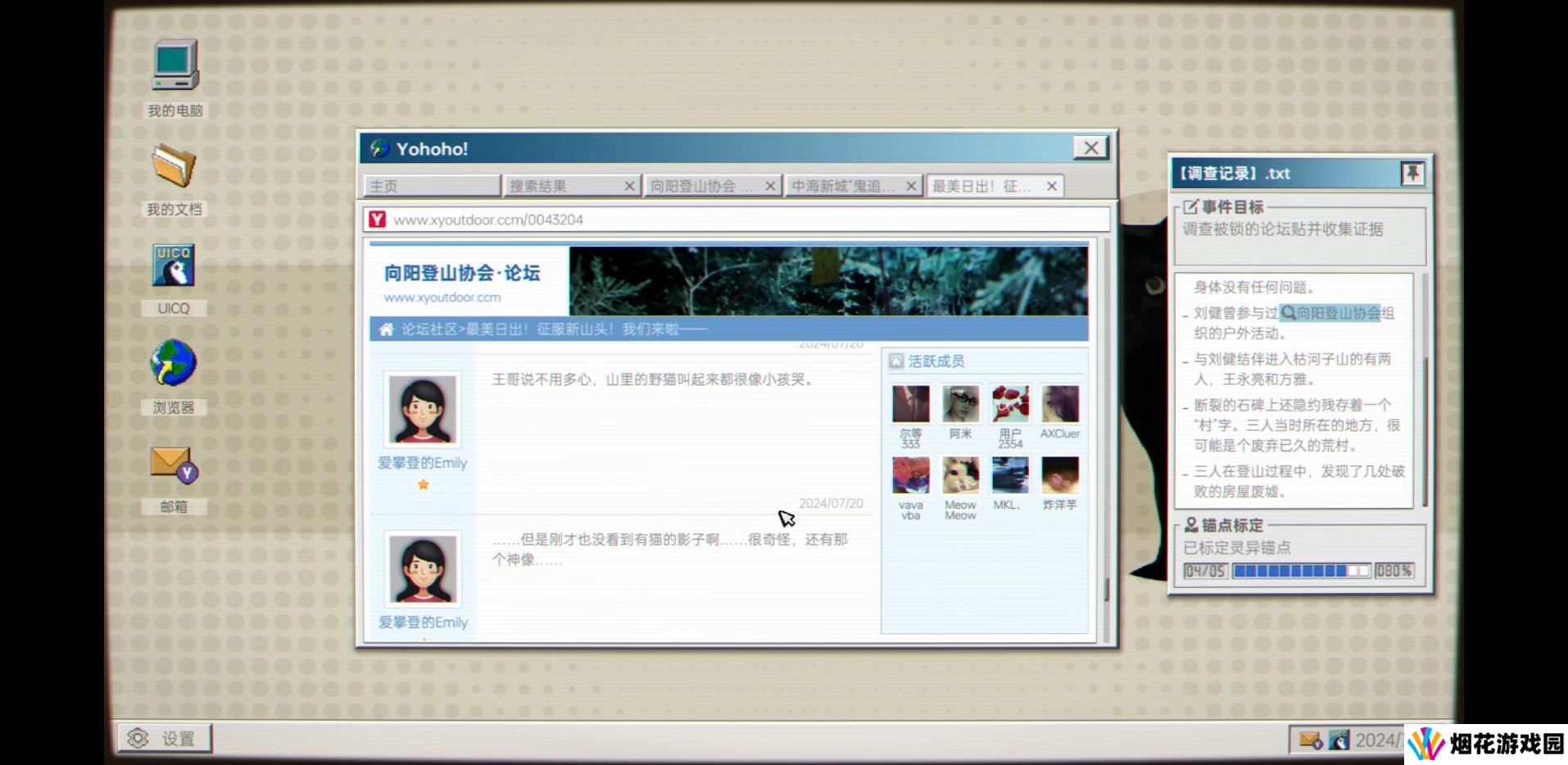The height and width of the screenshot is (765, 1568).
Task: Click the note about 房屋废墟
Action: (1299, 482)
